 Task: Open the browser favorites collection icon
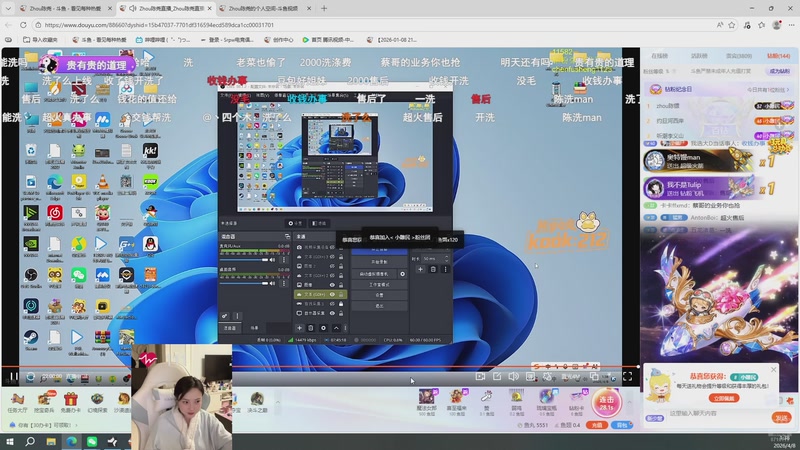(x=762, y=24)
